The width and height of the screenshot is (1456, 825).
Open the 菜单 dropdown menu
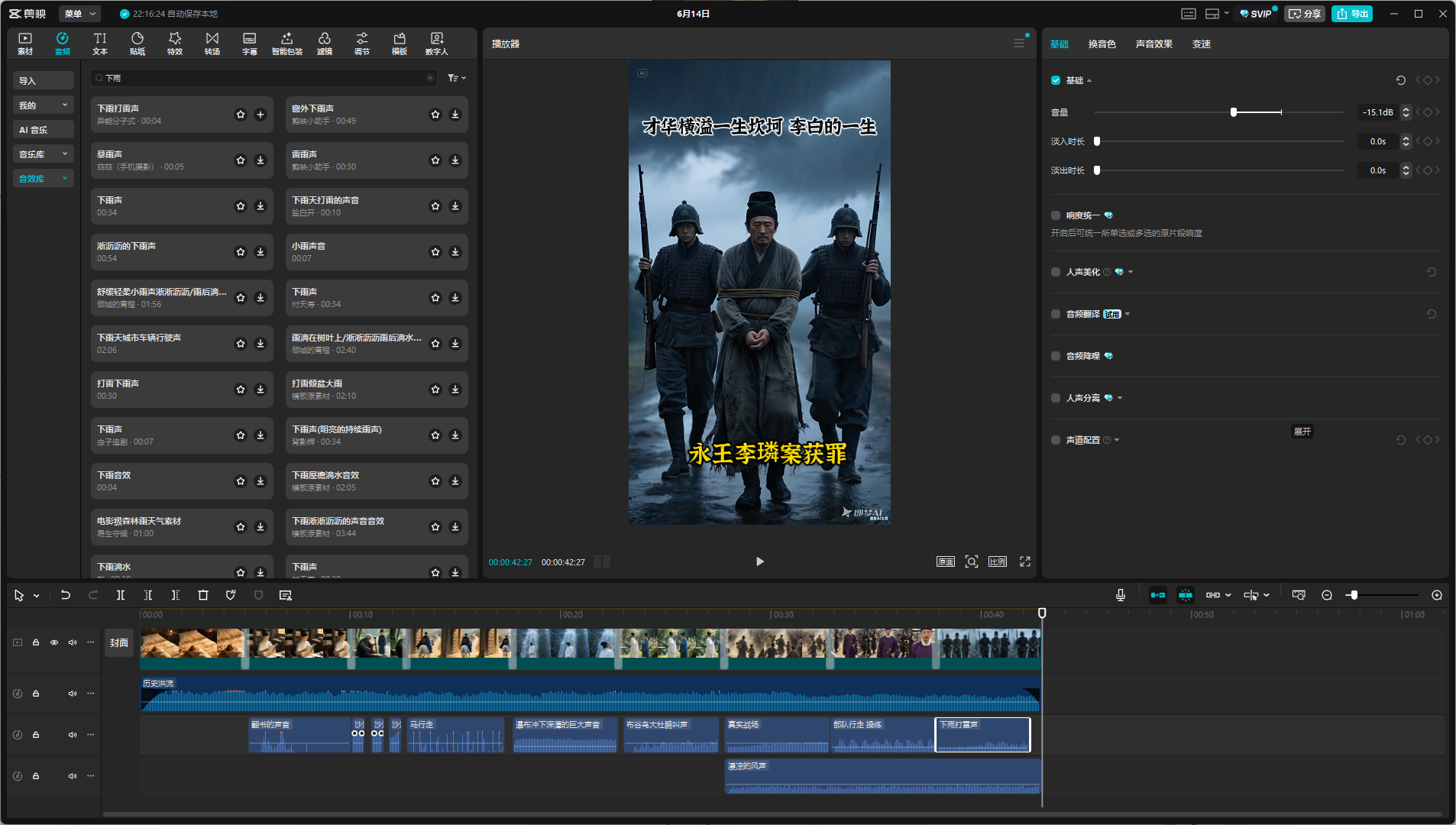(79, 14)
